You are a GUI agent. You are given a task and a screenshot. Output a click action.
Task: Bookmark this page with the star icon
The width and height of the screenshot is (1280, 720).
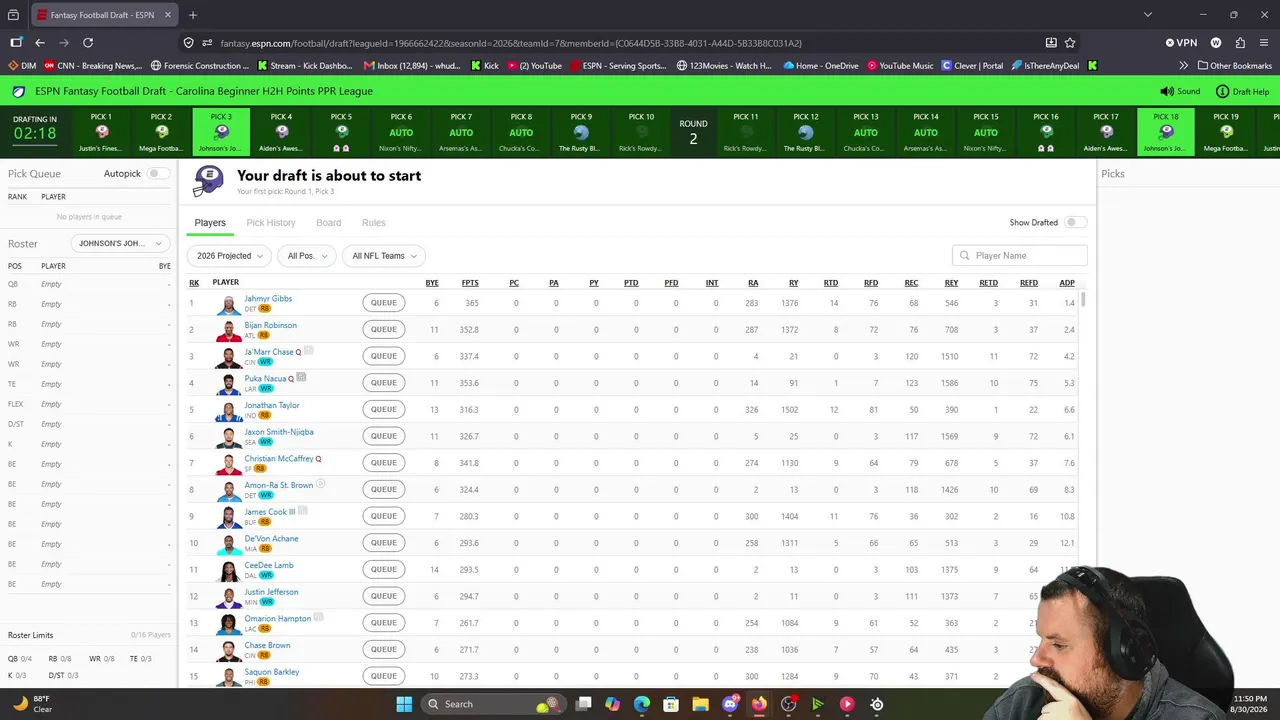click(1070, 43)
